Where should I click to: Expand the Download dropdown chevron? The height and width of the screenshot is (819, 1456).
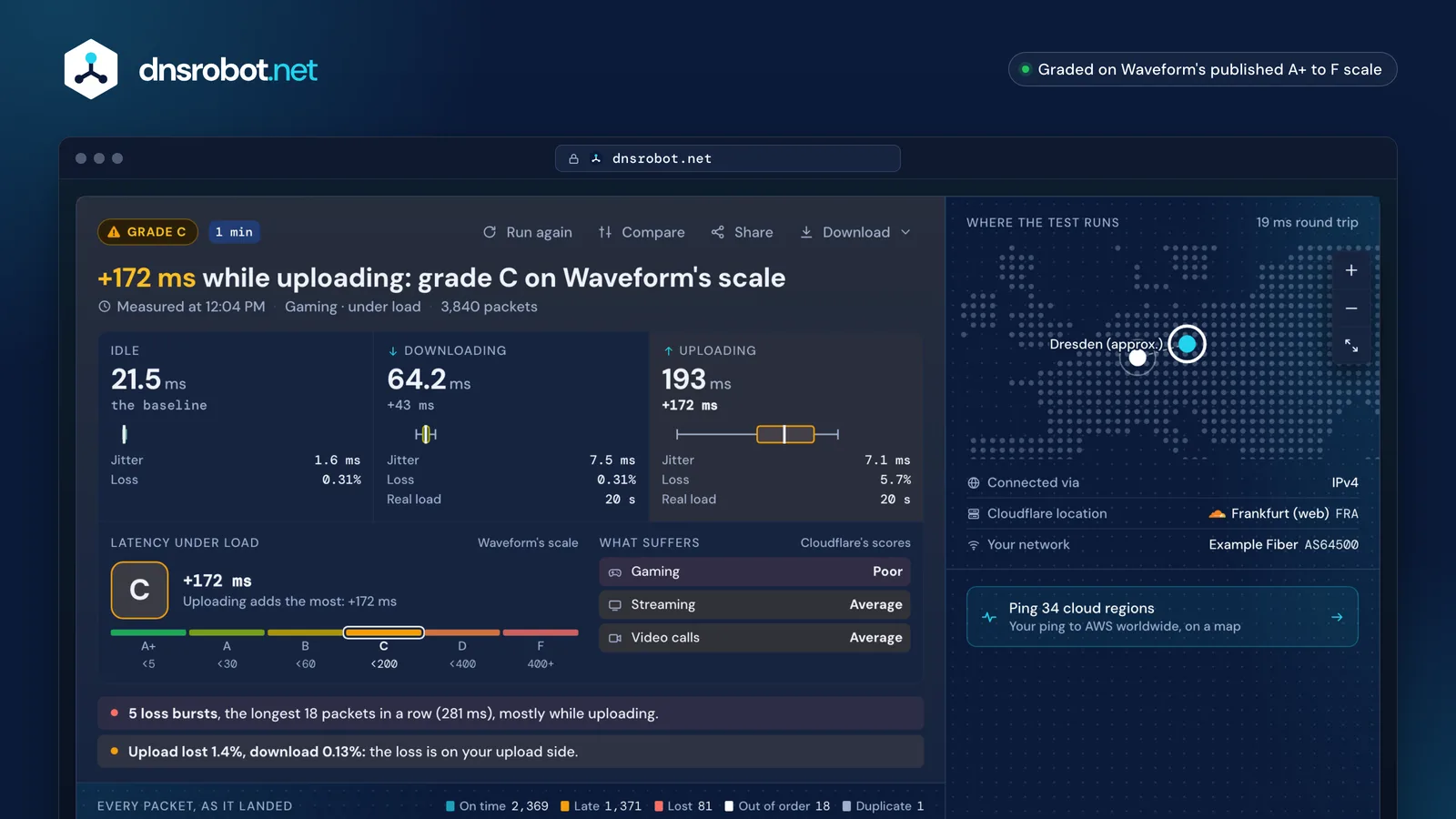(x=905, y=232)
